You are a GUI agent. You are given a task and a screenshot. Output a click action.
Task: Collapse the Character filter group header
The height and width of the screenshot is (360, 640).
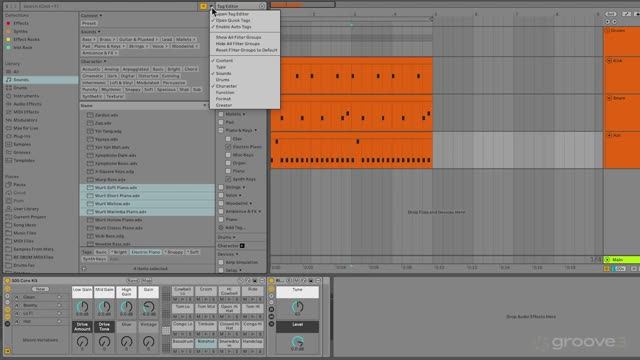[x=93, y=62]
